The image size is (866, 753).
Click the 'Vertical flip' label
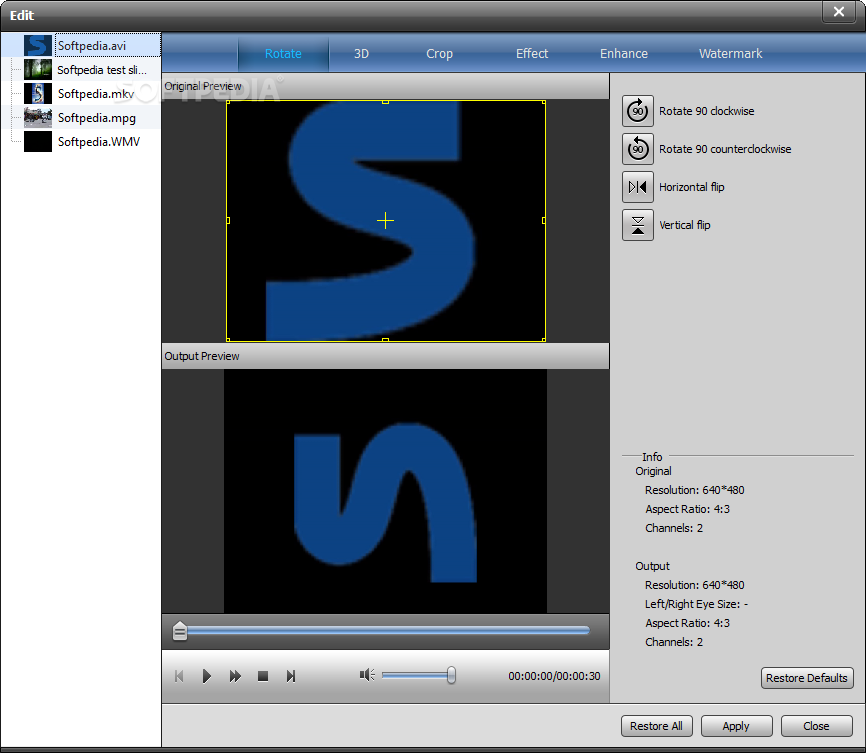(x=684, y=225)
